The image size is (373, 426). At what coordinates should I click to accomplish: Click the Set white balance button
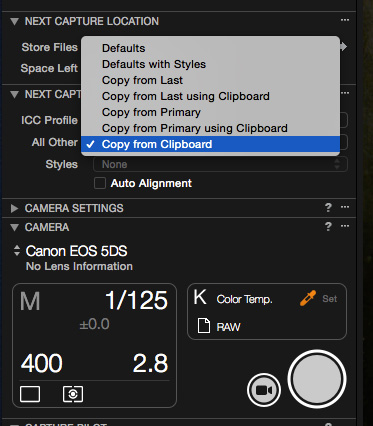(330, 299)
